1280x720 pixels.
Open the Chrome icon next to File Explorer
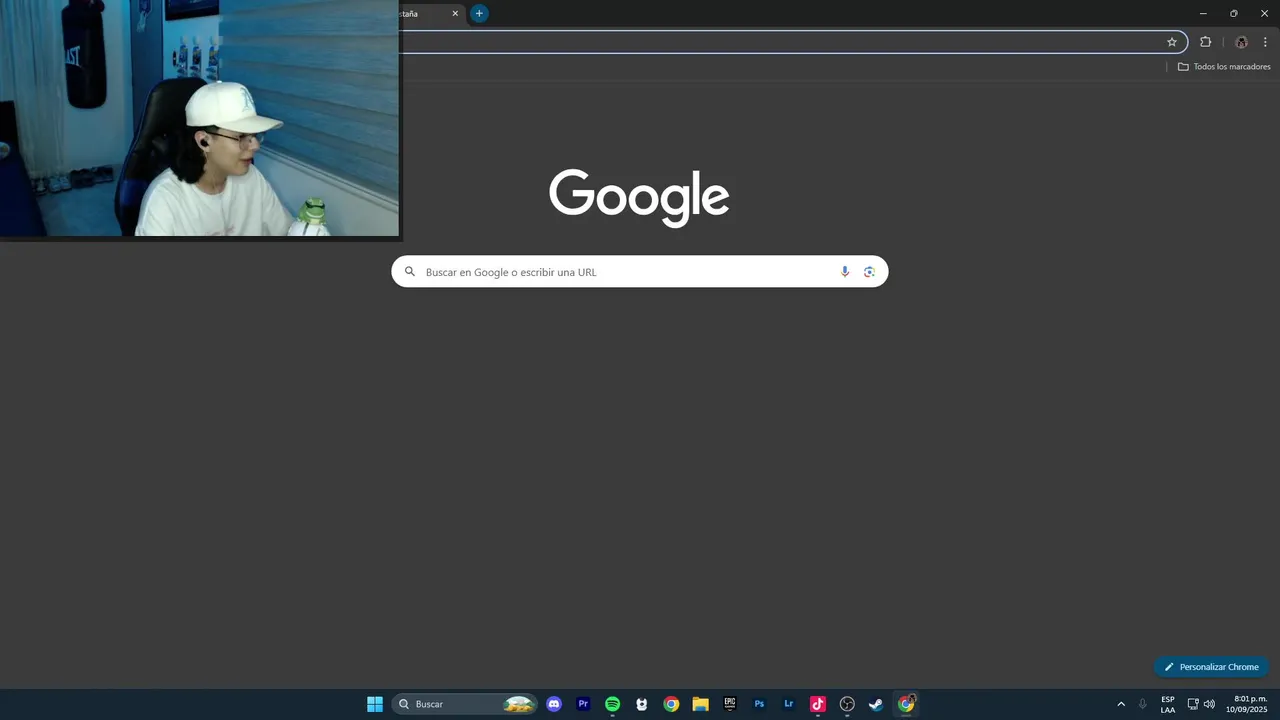[671, 704]
